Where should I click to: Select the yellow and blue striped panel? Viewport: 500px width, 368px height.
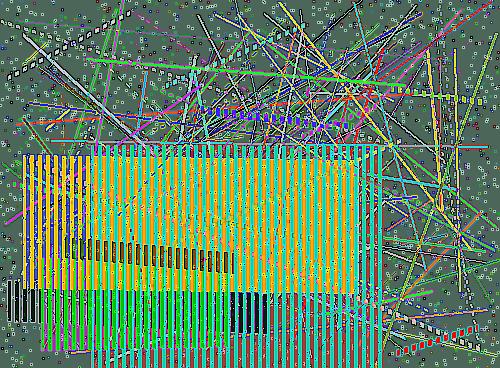pyautogui.click(x=57, y=222)
